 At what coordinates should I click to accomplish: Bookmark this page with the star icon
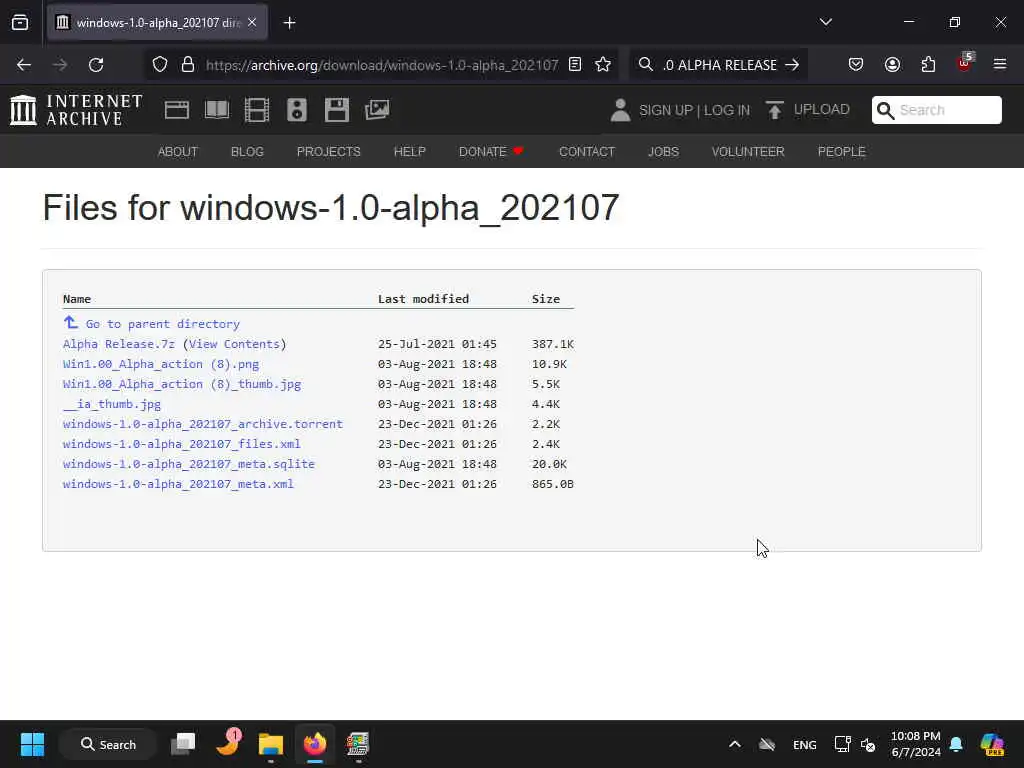[603, 65]
